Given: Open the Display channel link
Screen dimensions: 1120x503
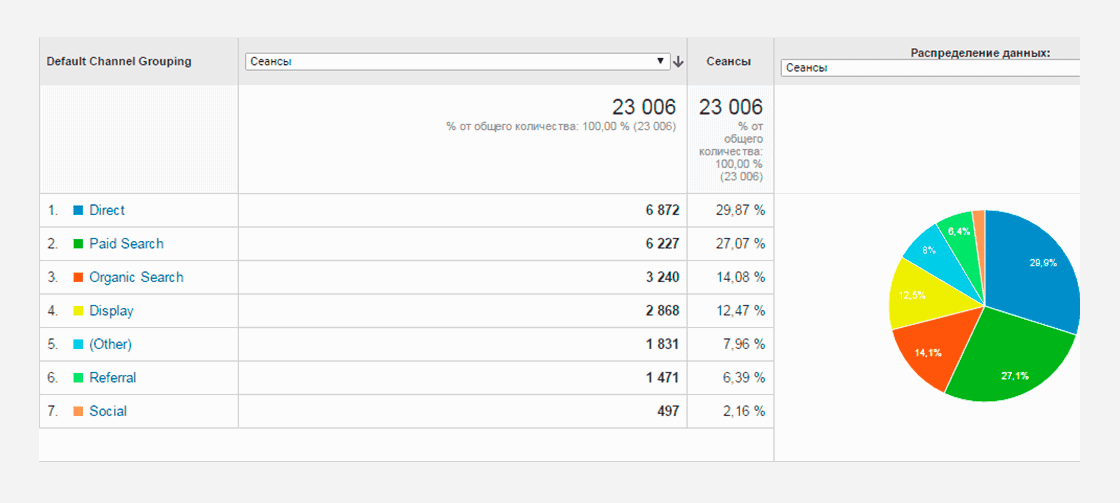Looking at the screenshot, I should (111, 312).
